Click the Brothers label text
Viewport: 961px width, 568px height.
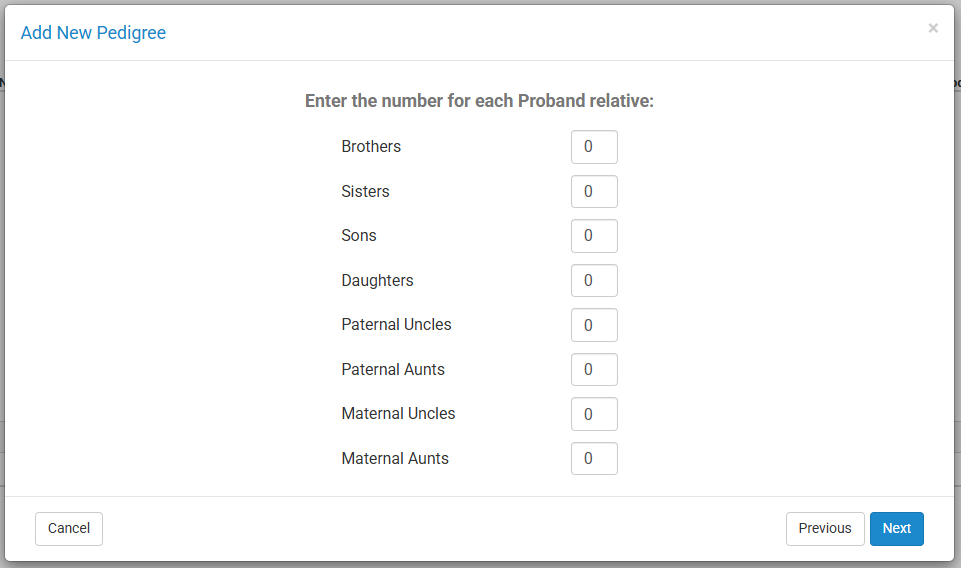coord(371,147)
